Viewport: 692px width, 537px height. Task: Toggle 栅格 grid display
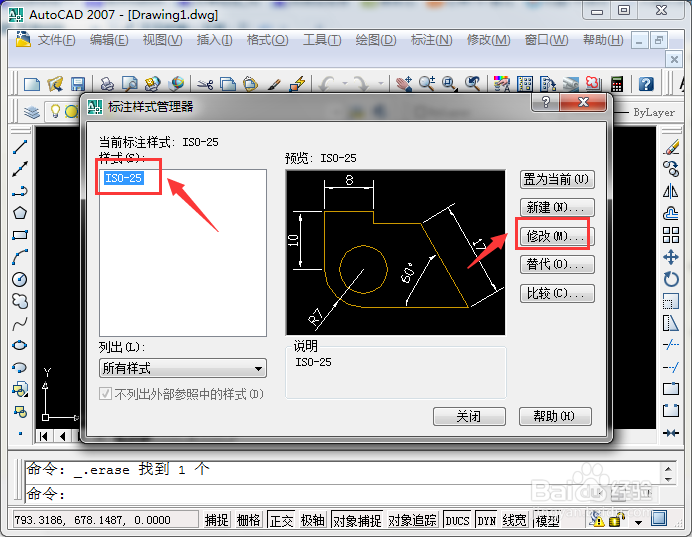(x=248, y=521)
